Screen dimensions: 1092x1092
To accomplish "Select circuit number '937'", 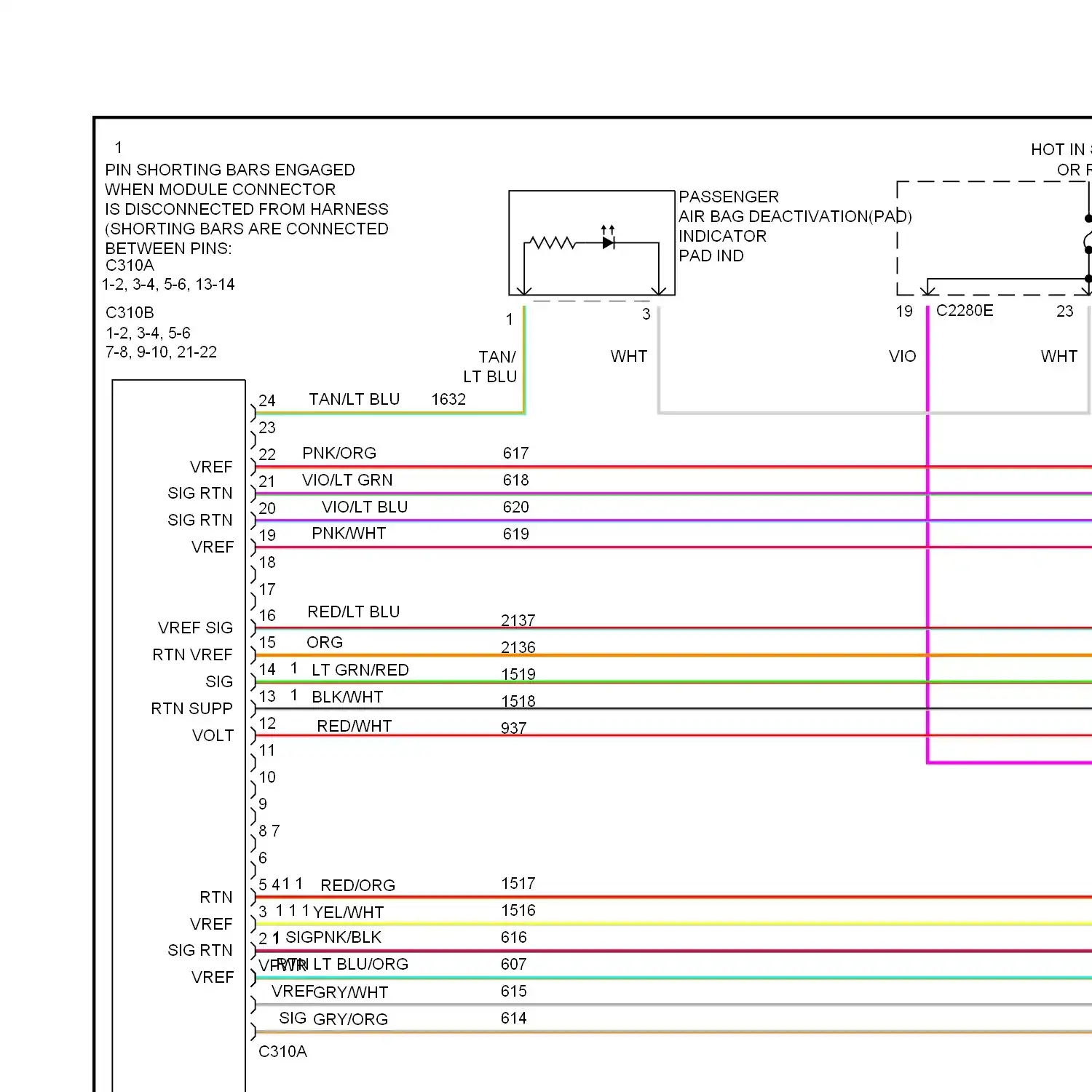I will [x=514, y=728].
